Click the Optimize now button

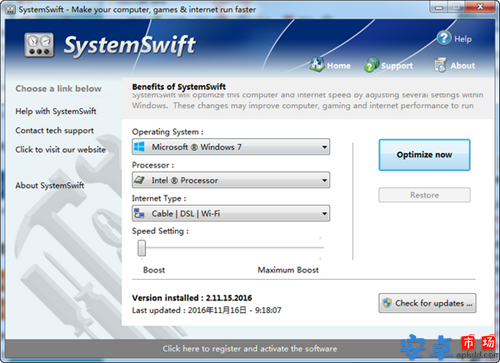(x=424, y=155)
